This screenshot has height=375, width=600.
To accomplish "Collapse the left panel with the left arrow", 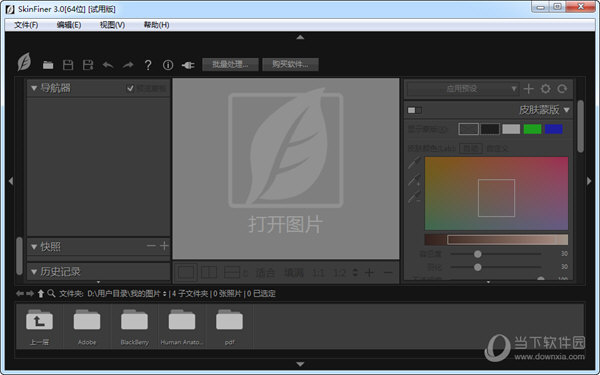I will 11,181.
